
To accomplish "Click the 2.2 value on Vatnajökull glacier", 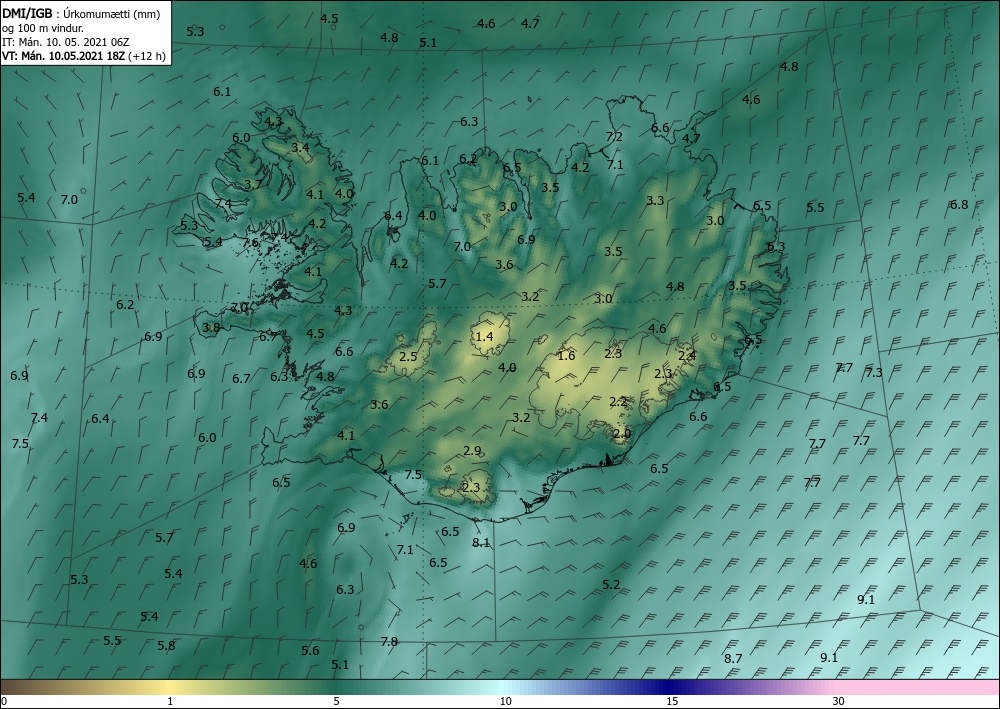I will (x=618, y=402).
